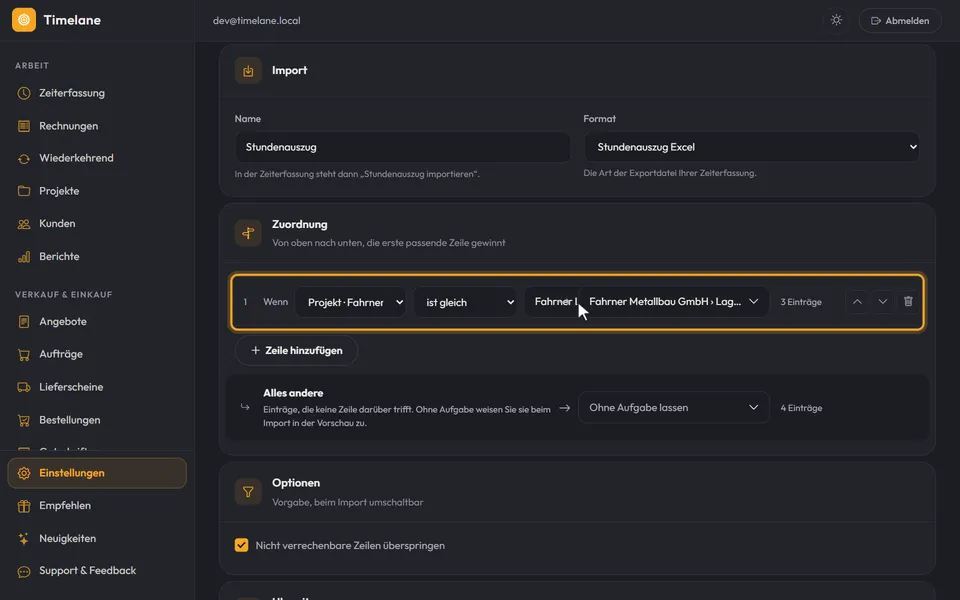Delete rule 1 with trash icon
This screenshot has height=600, width=960.
[908, 302]
